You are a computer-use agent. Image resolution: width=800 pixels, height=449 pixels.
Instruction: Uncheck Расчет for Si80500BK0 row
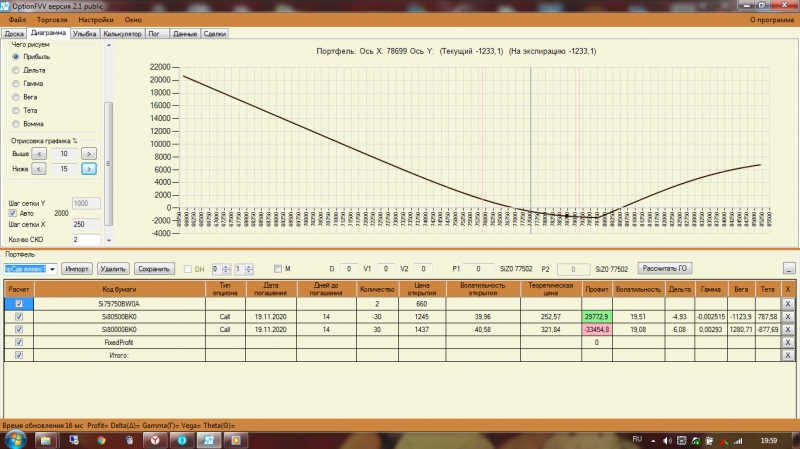pyautogui.click(x=19, y=317)
